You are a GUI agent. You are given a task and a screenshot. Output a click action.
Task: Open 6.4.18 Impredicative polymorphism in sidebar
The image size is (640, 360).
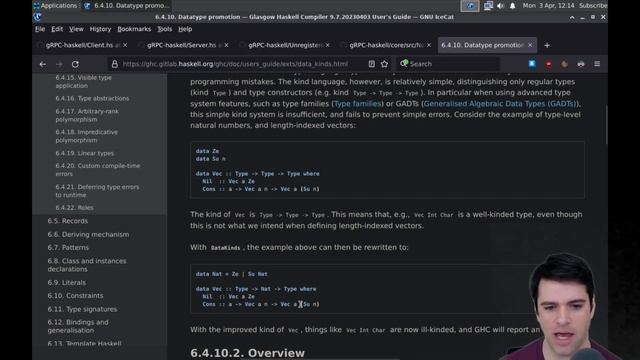pos(87,136)
